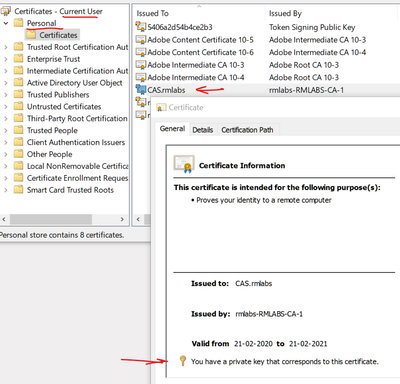Click the private key icon in dialog
This screenshot has width=400, height=384.
(x=182, y=361)
